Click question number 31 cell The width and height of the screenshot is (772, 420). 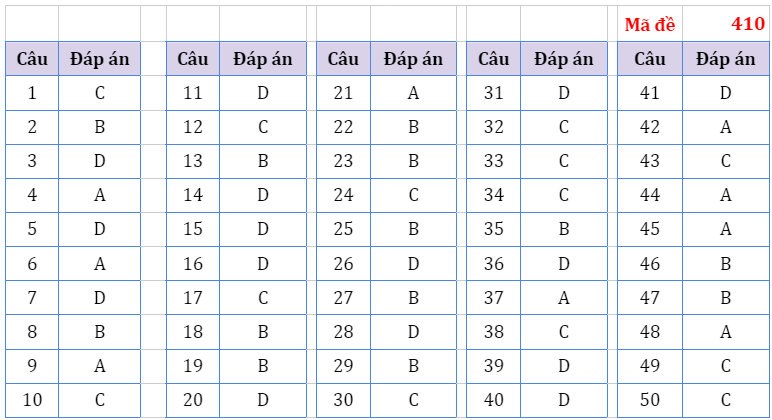tap(493, 93)
